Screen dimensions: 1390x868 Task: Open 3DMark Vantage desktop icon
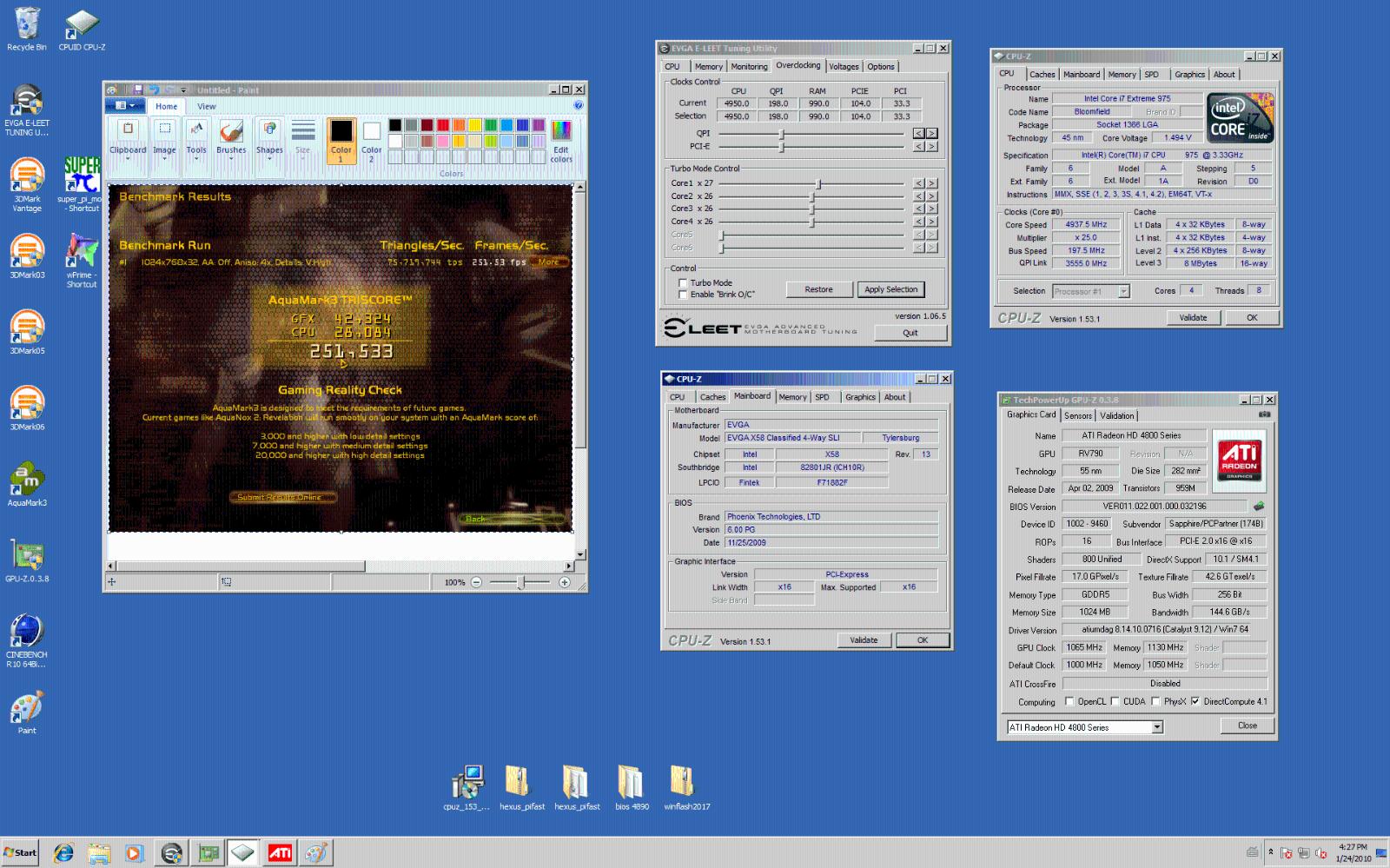pyautogui.click(x=27, y=185)
